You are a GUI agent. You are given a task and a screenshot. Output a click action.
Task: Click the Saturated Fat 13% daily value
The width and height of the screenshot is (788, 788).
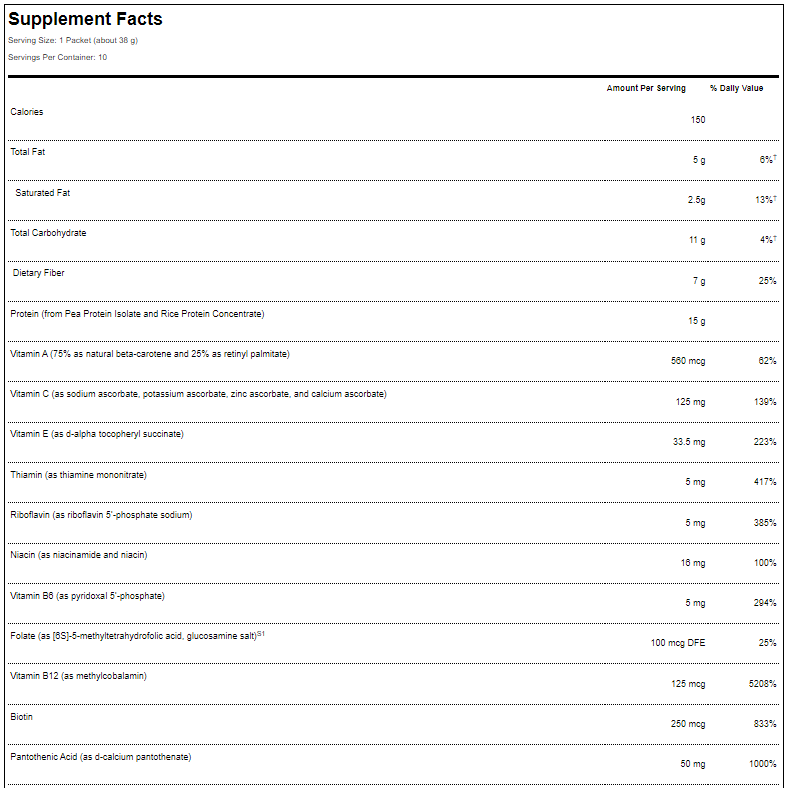point(766,200)
